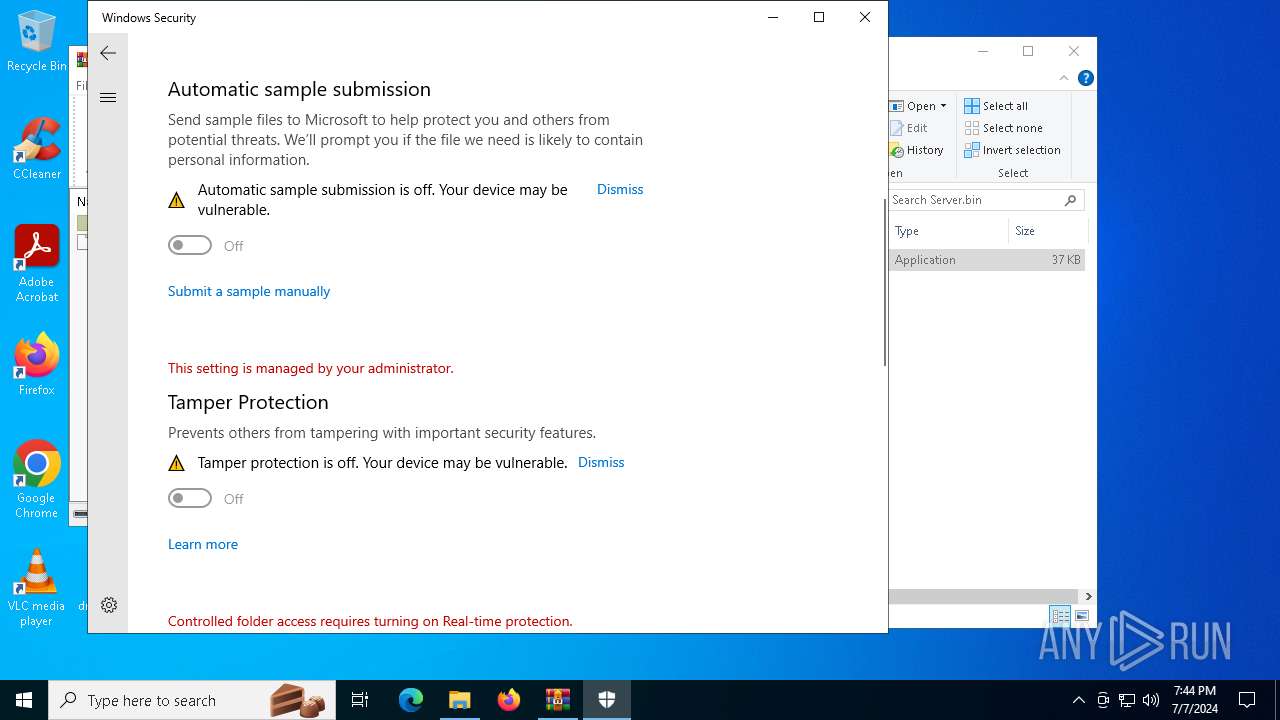Toggle Automatic sample submission switch
The height and width of the screenshot is (720, 1280).
(x=190, y=245)
